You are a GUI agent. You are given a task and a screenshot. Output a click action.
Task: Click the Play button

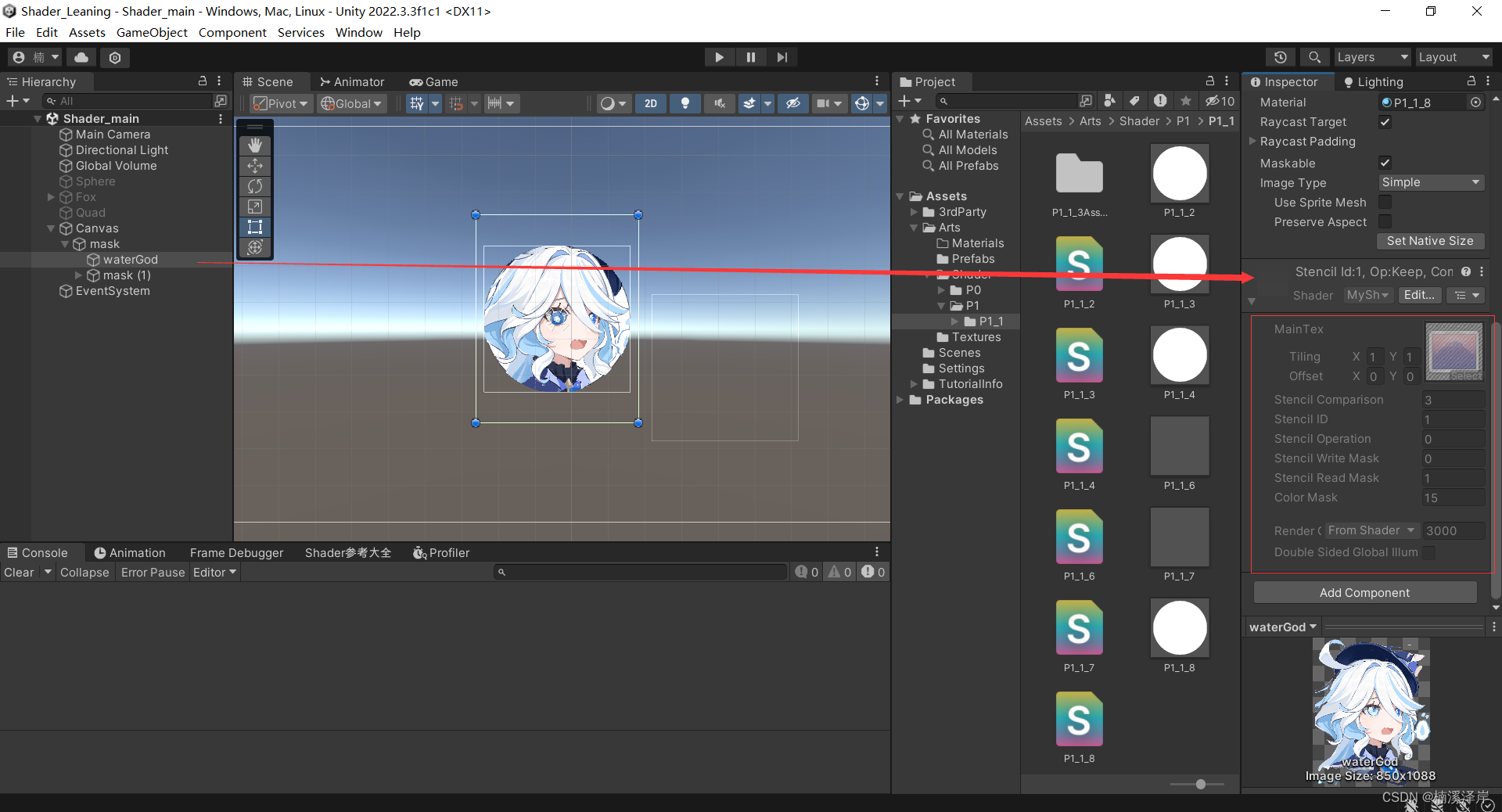[719, 57]
